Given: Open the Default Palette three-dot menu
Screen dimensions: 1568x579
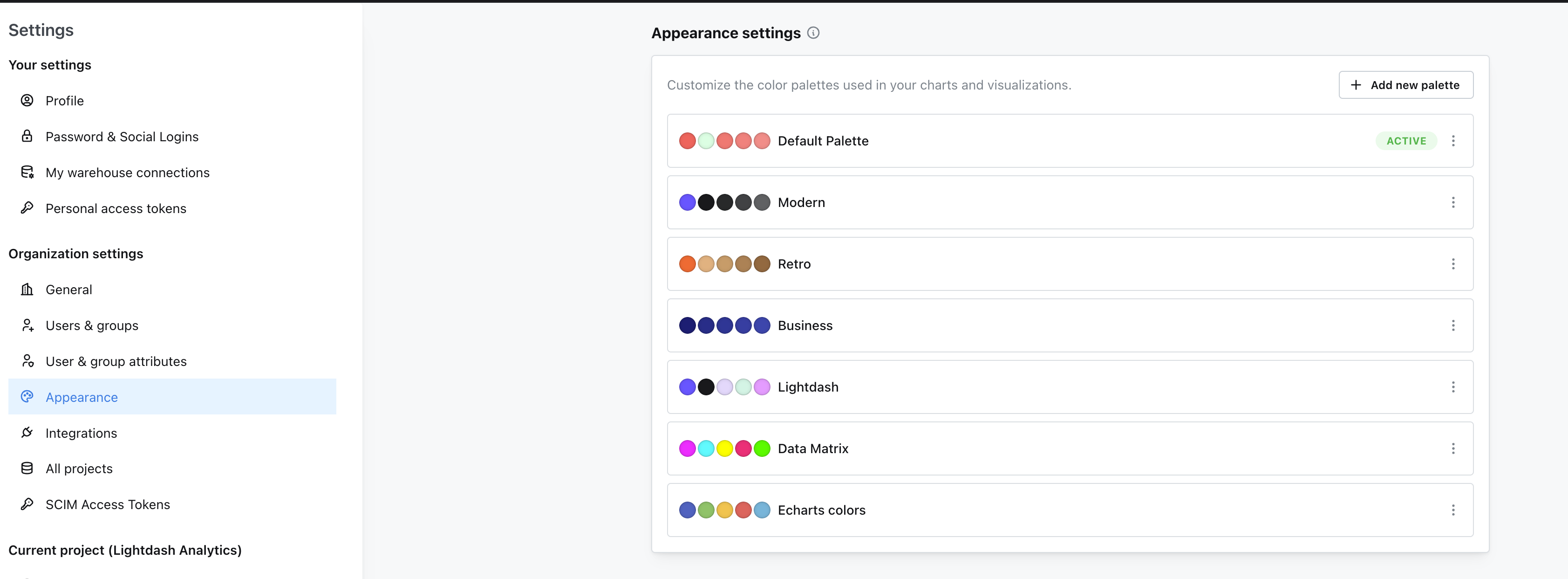Looking at the screenshot, I should tap(1453, 141).
